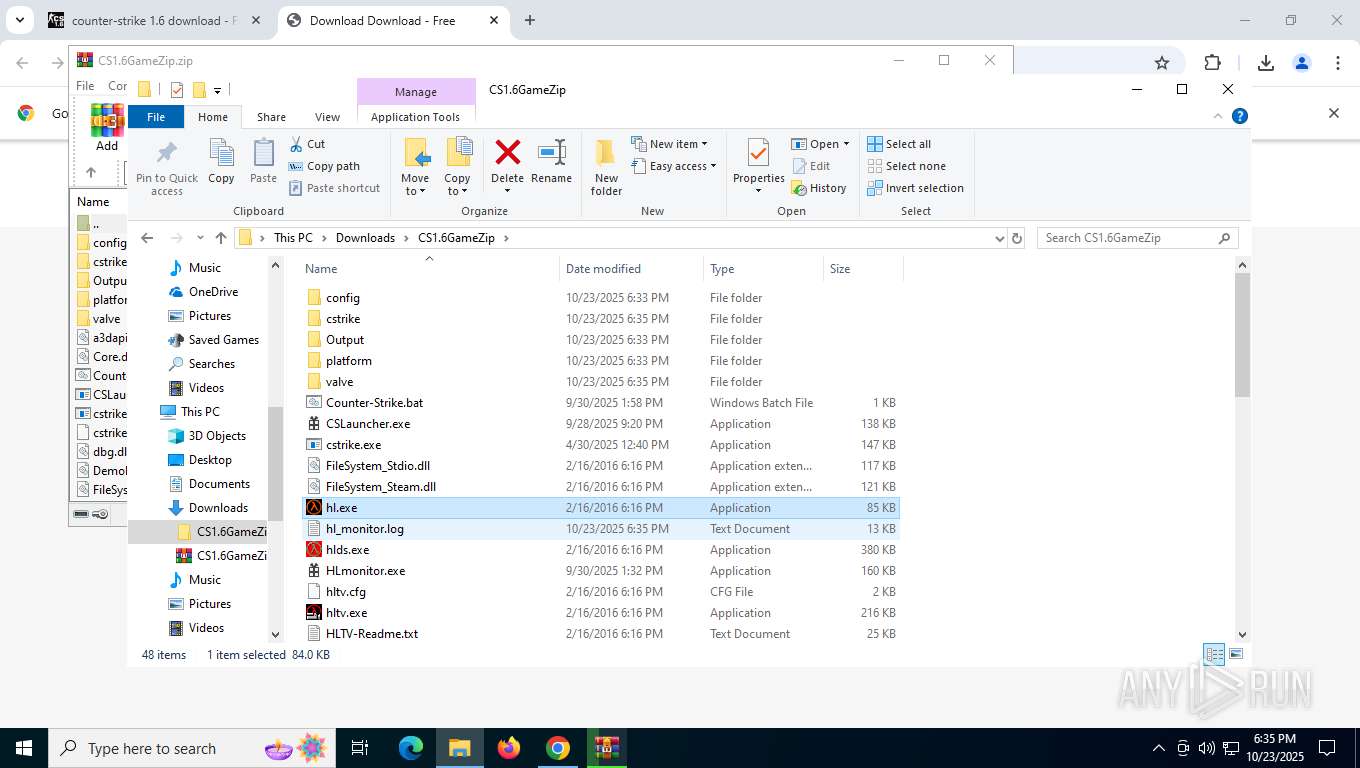This screenshot has height=768, width=1360.
Task: Go up one folder level in Explorer
Action: [x=221, y=238]
